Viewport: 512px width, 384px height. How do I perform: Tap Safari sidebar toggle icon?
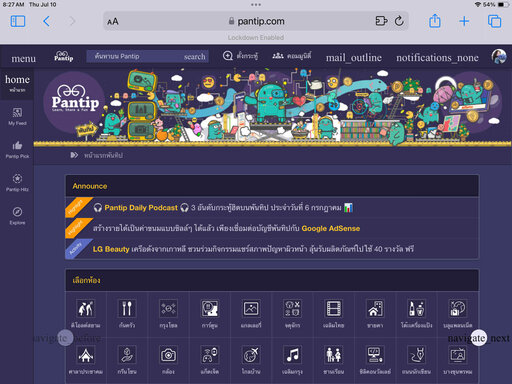tap(18, 21)
